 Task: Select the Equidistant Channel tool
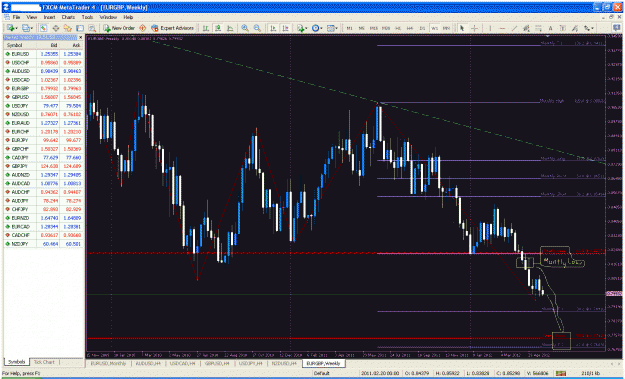pyautogui.click(x=526, y=28)
